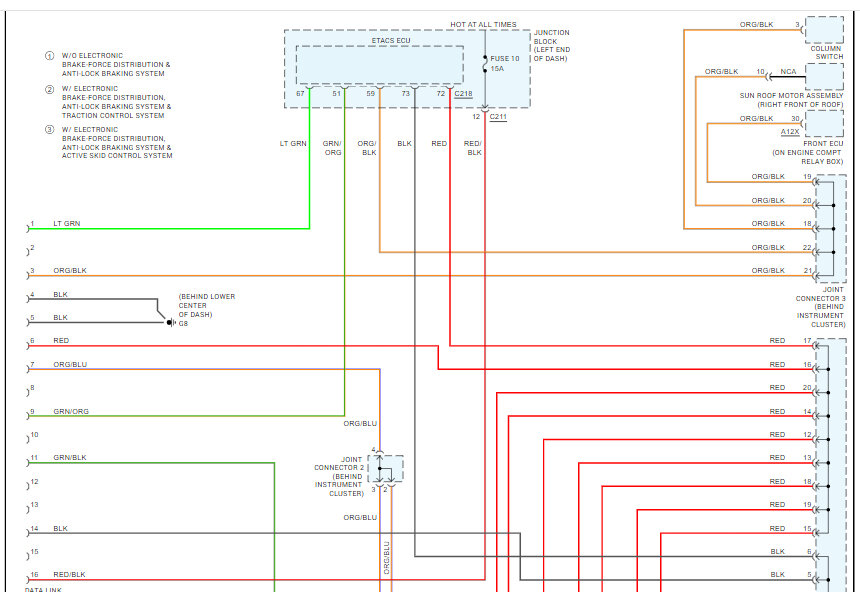Select the FUSE 10 label
The image size is (860, 592).
coord(505,58)
